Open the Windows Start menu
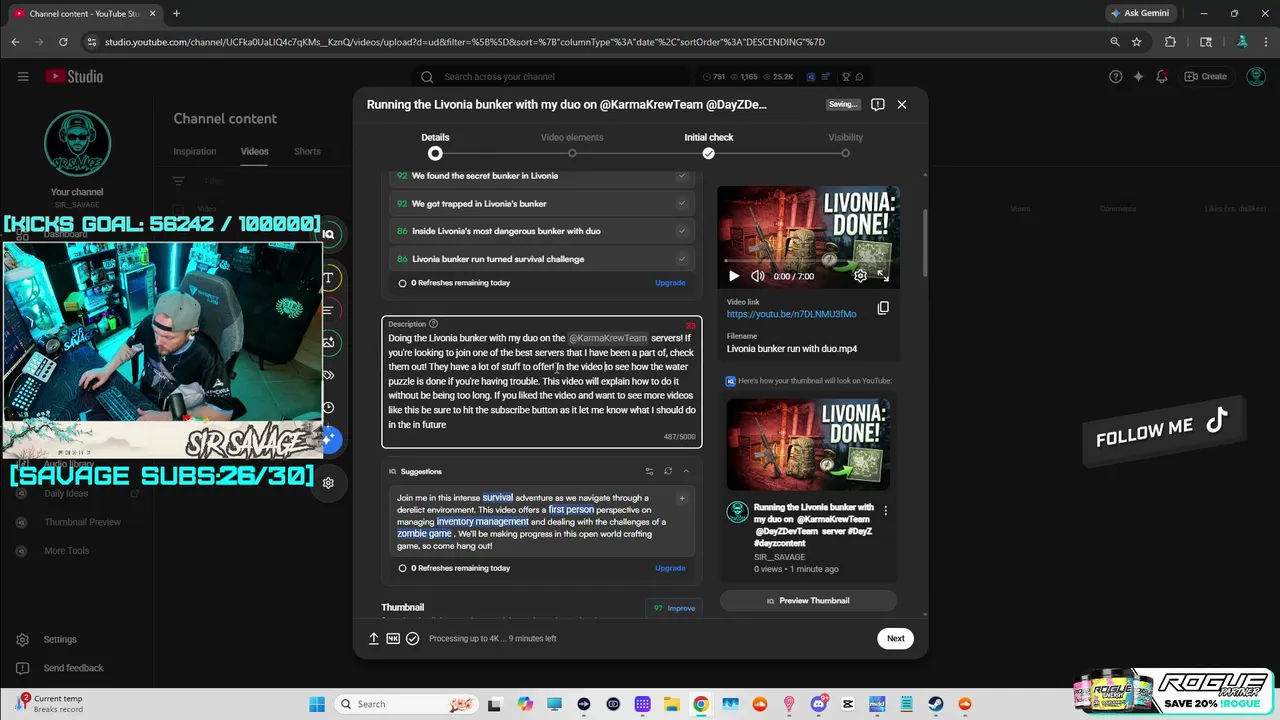1280x720 pixels. [x=317, y=704]
